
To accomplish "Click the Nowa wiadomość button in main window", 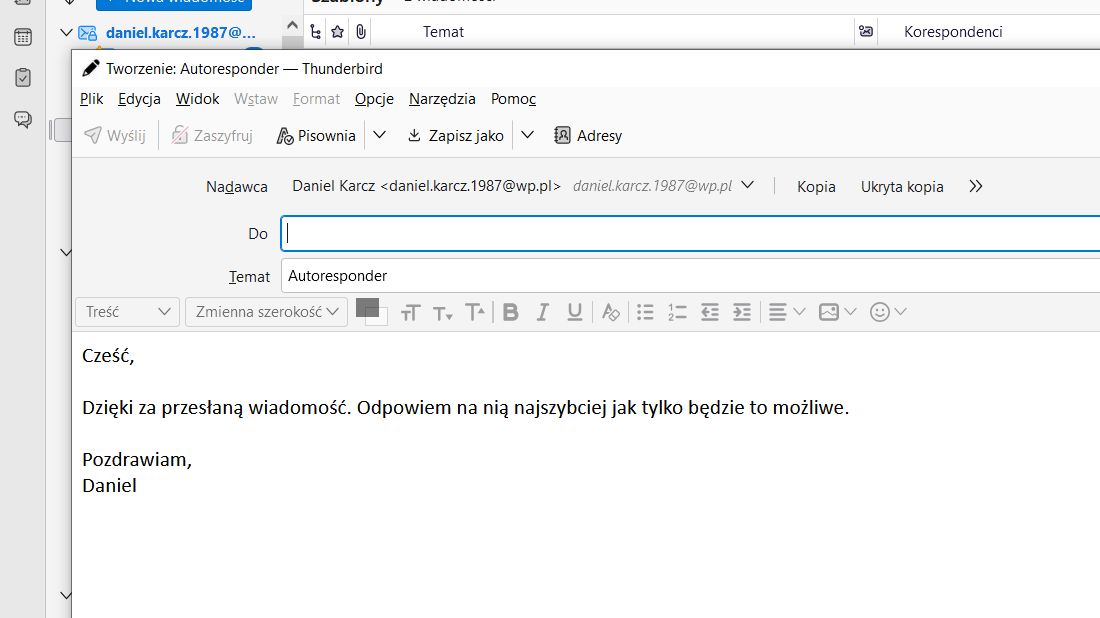I will coord(174,3).
